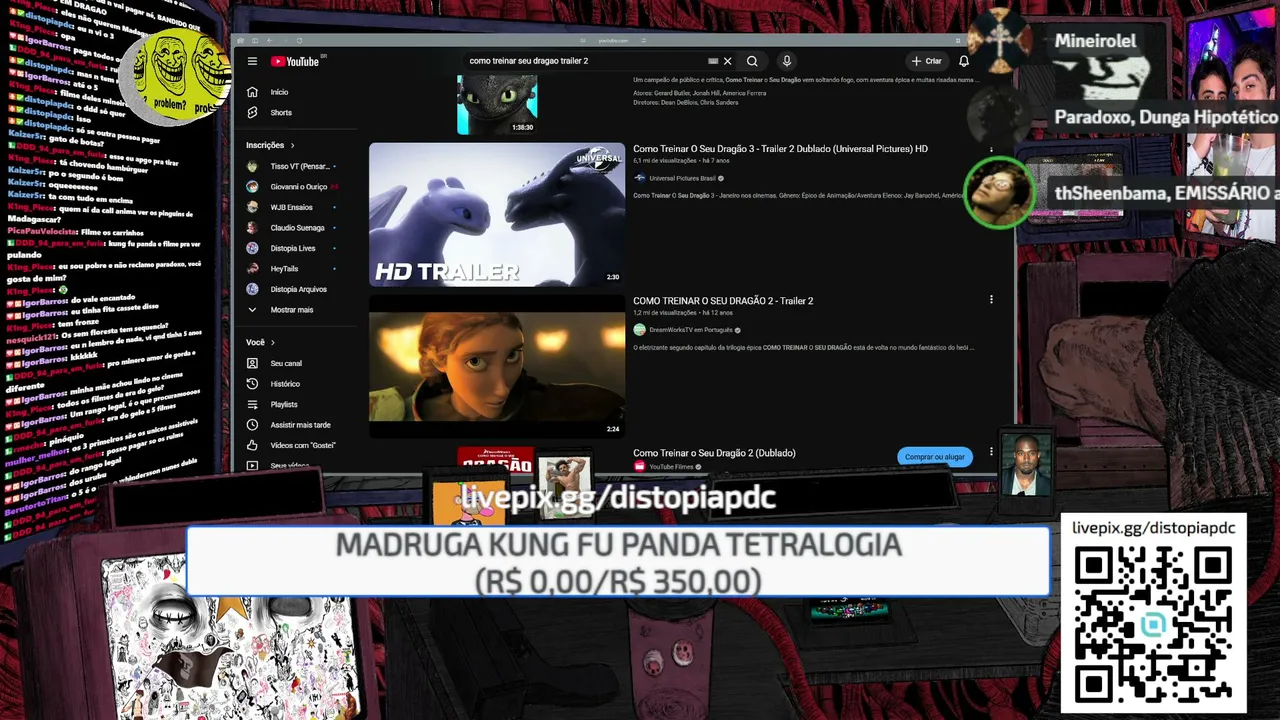The height and width of the screenshot is (720, 1280).
Task: Click the livepix.gg QR code
Action: click(x=1153, y=625)
